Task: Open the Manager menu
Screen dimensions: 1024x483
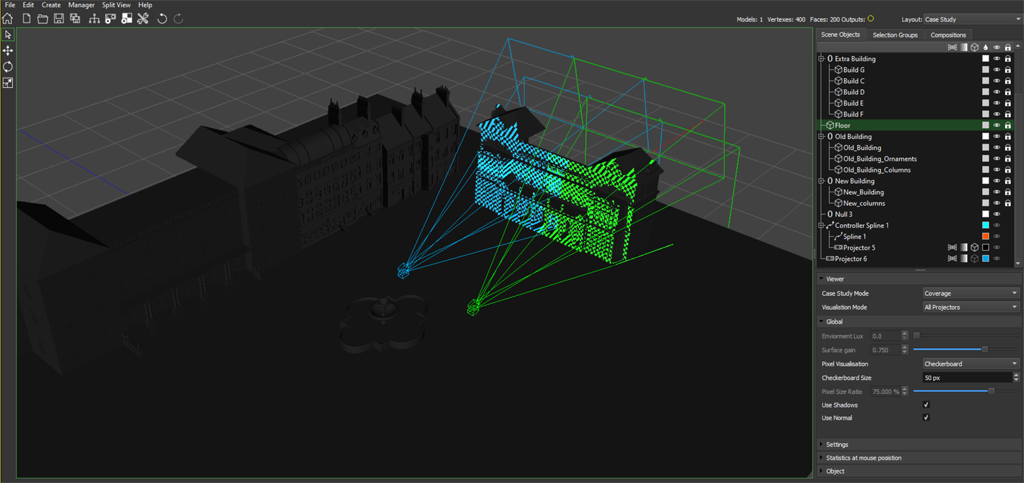Action: tap(81, 5)
